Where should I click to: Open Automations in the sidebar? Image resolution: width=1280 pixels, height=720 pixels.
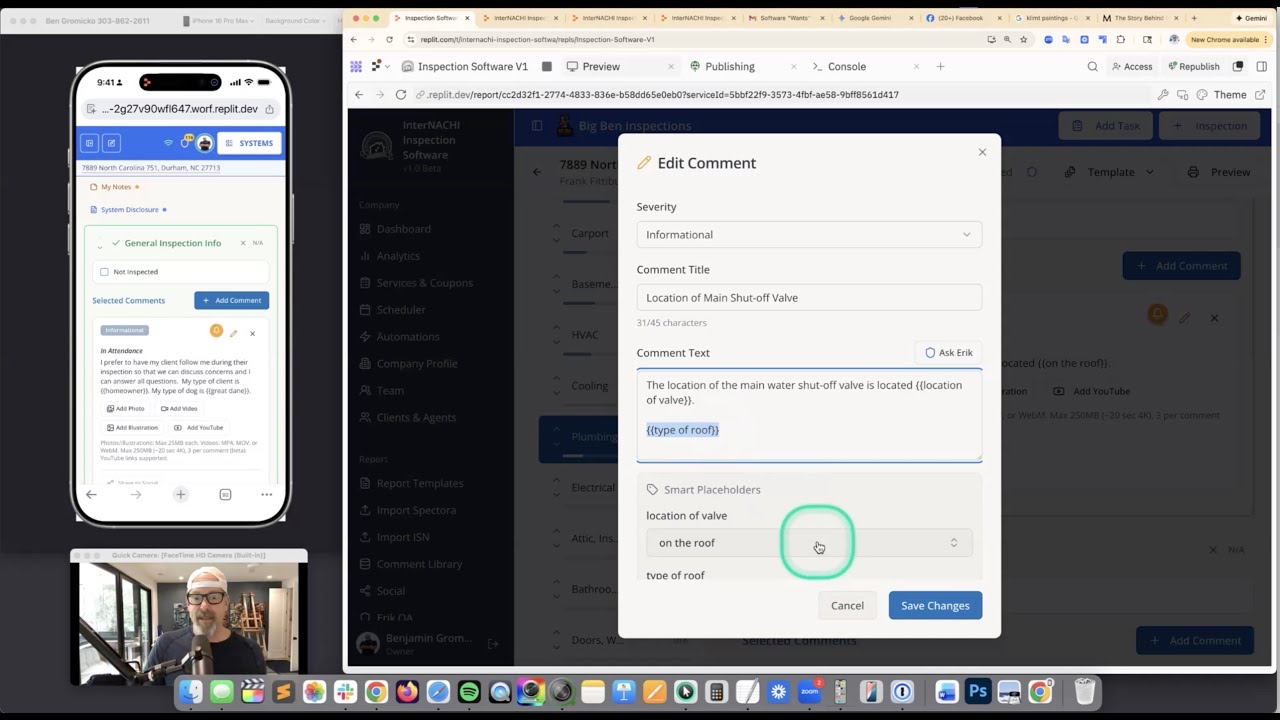(x=407, y=337)
